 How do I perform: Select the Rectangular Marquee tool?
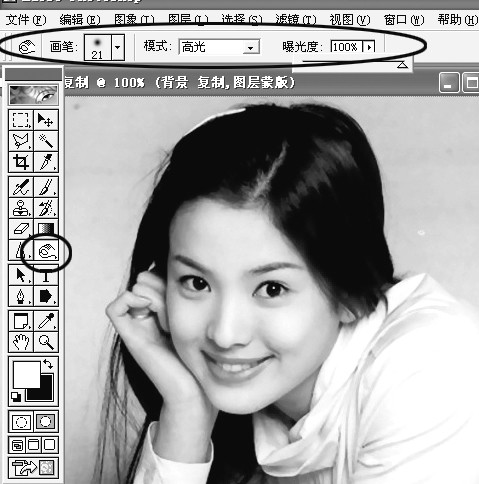point(21,120)
